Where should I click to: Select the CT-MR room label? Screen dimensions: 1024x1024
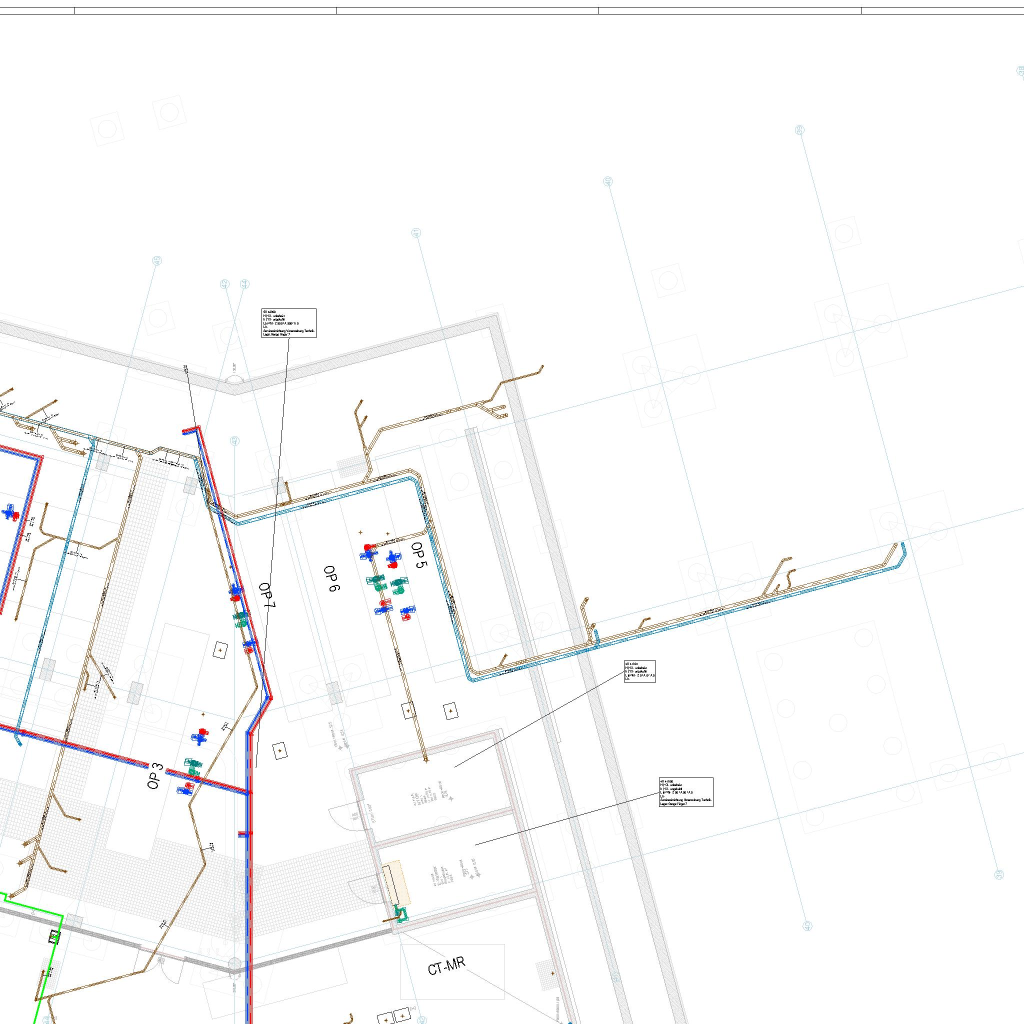pos(446,967)
